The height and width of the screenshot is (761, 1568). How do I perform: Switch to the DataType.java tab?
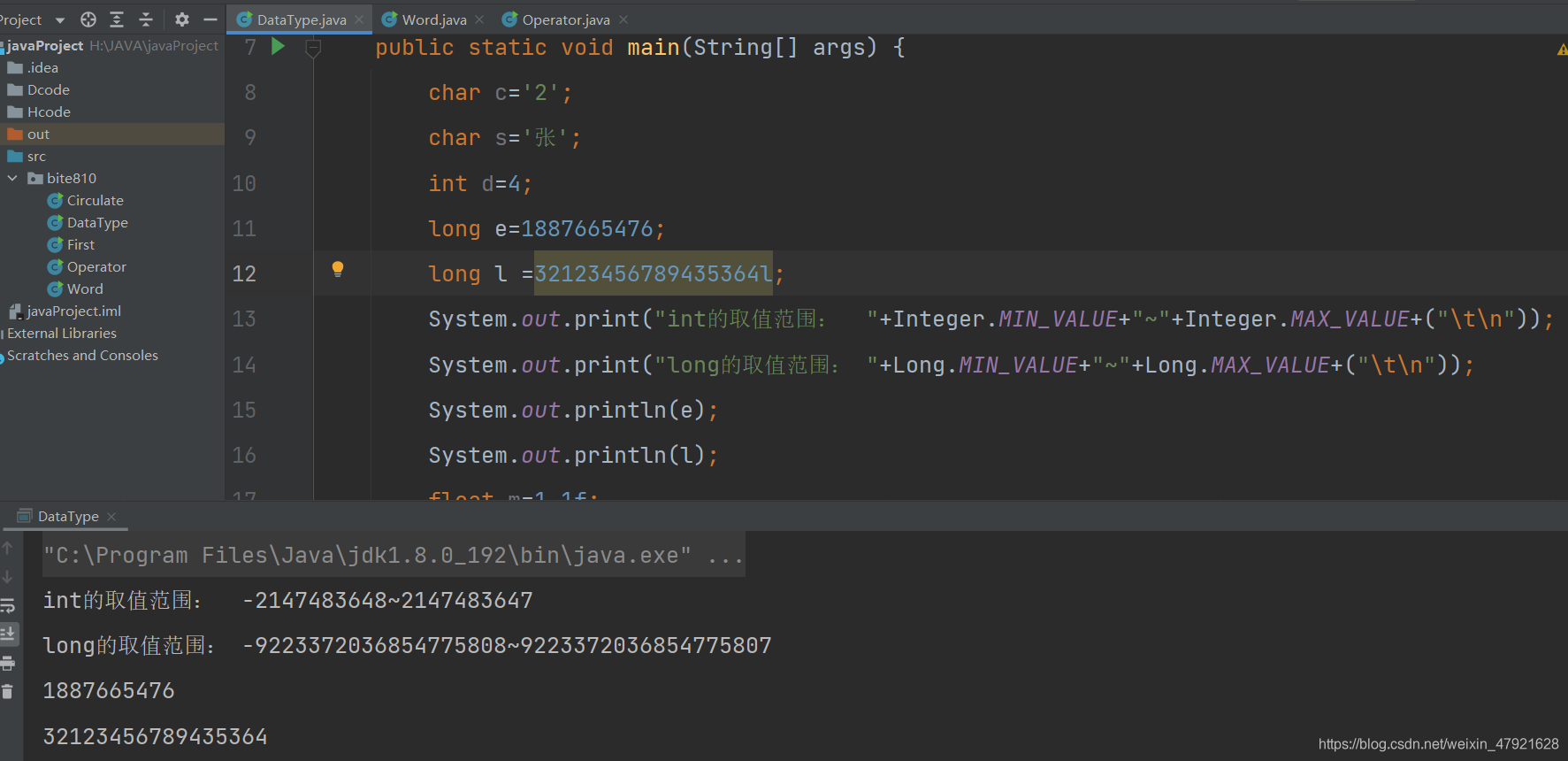pyautogui.click(x=302, y=19)
